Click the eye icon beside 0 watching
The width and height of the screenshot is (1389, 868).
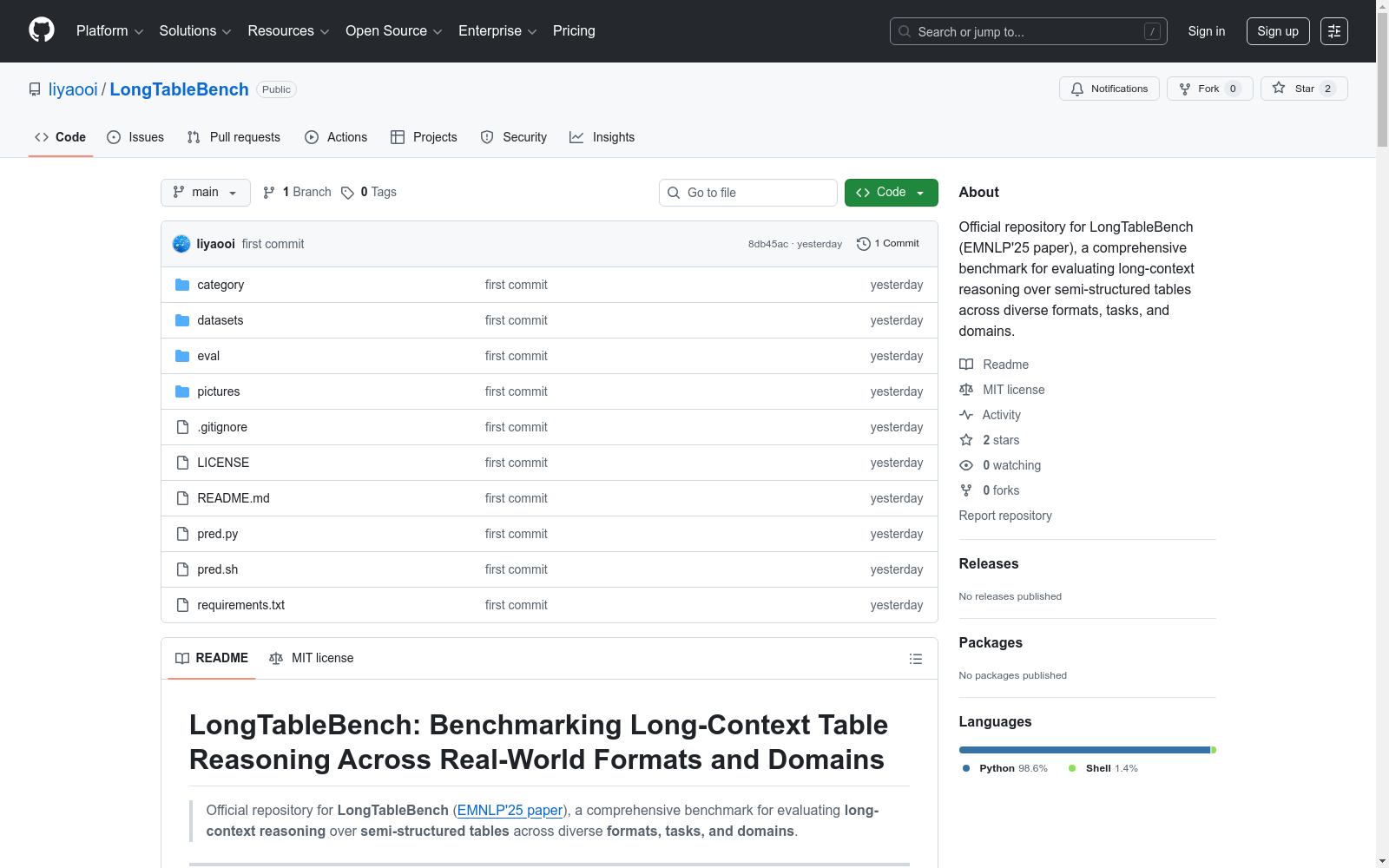click(x=966, y=465)
